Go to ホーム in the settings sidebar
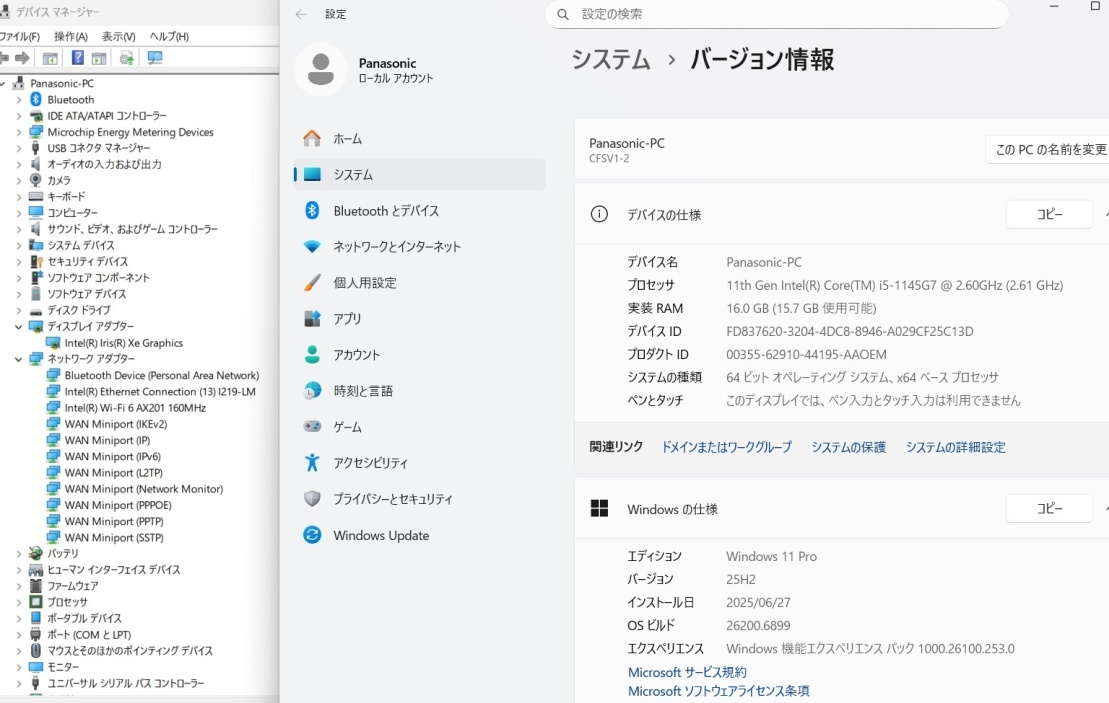 347,139
